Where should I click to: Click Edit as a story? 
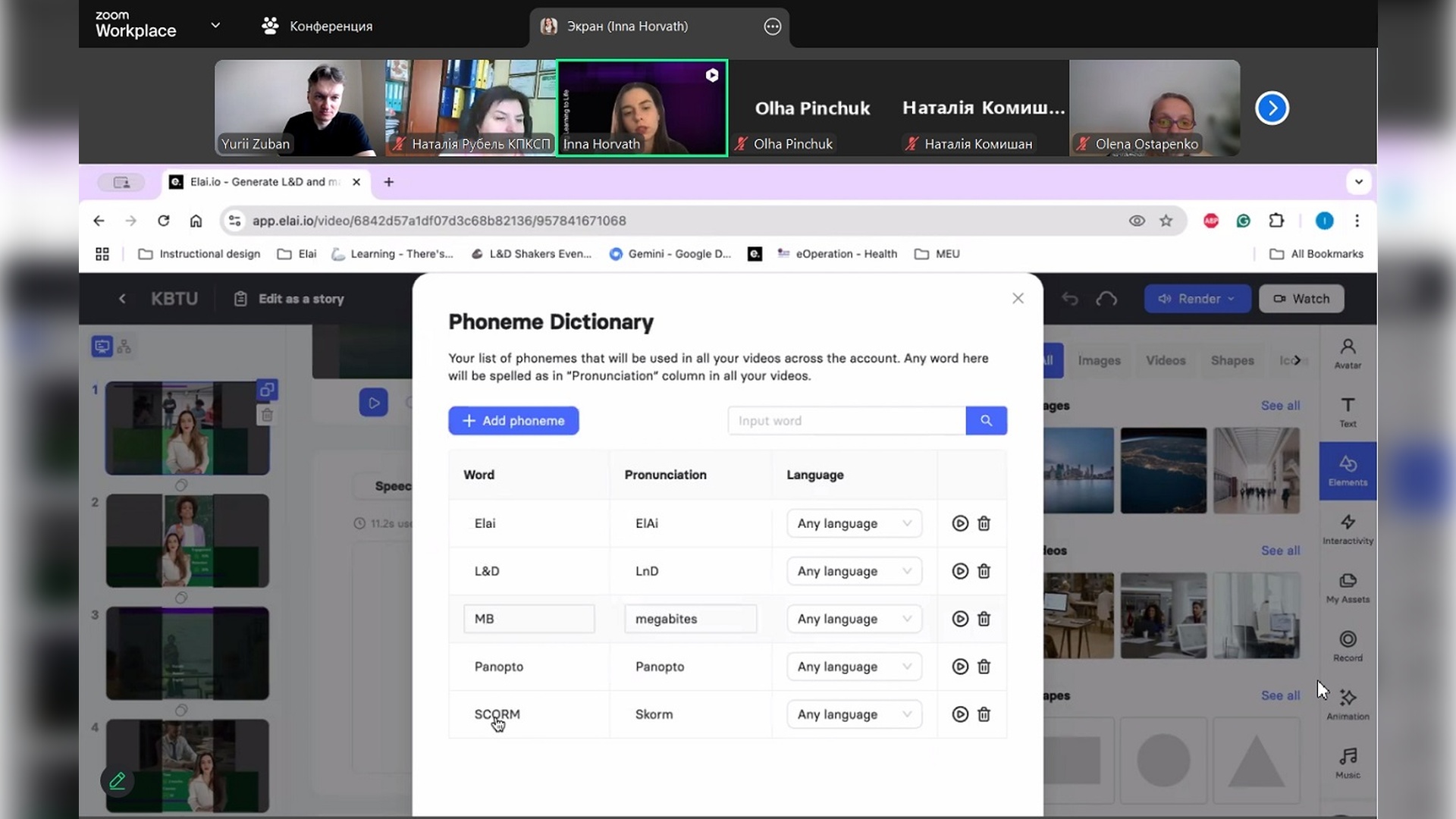pos(289,299)
